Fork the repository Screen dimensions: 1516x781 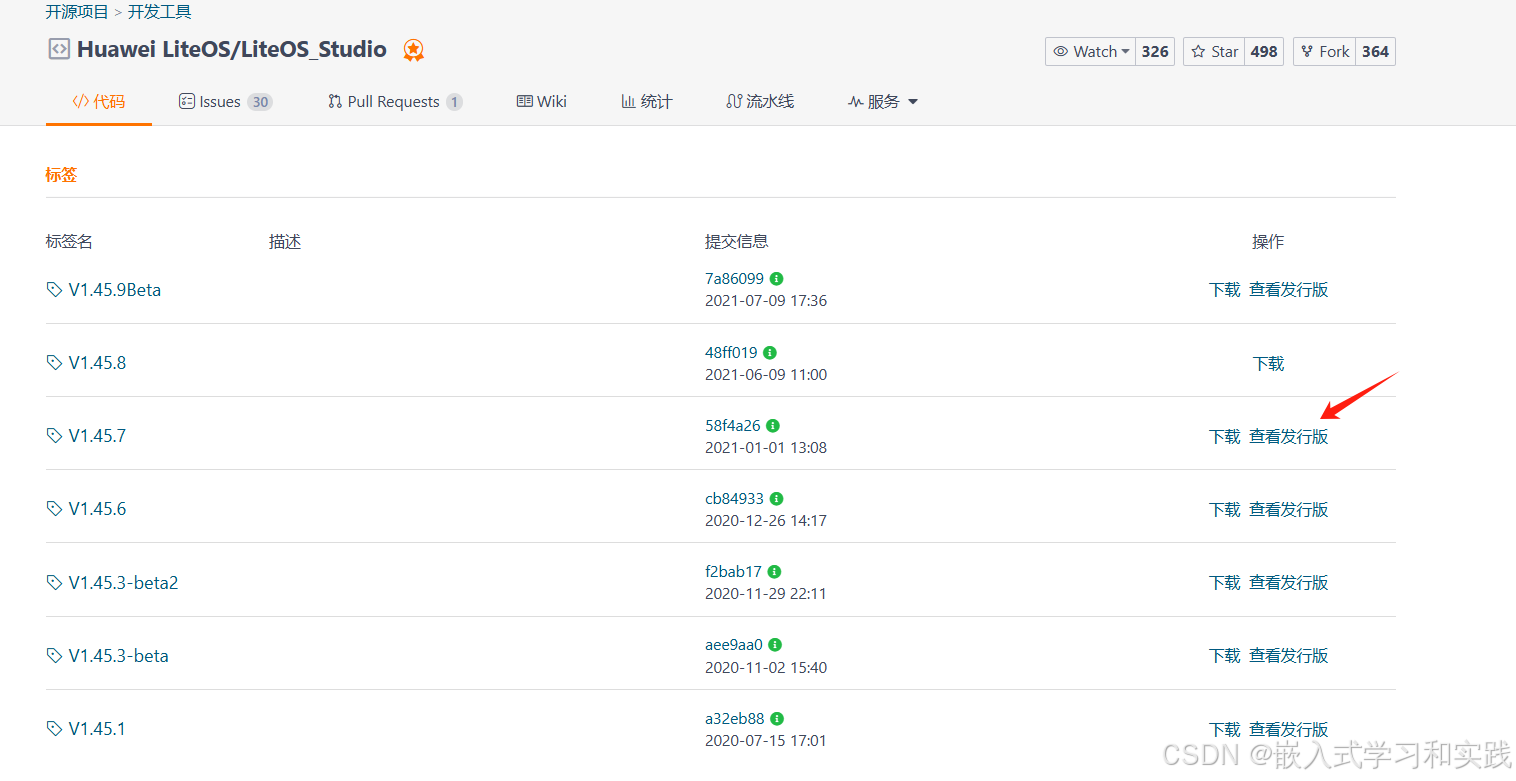coord(1324,52)
